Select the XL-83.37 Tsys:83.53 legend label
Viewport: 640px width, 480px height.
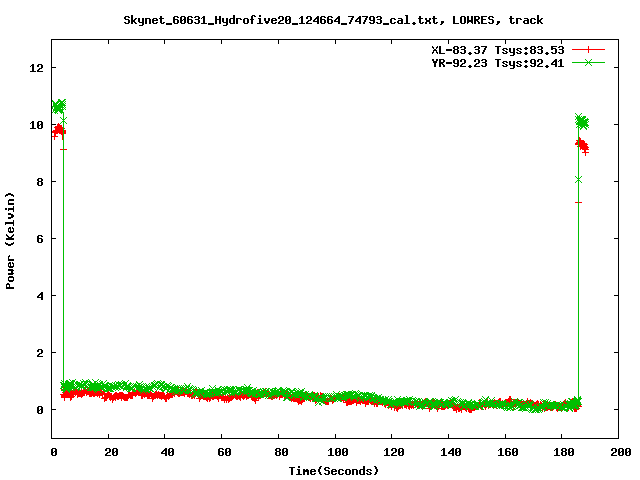498,50
